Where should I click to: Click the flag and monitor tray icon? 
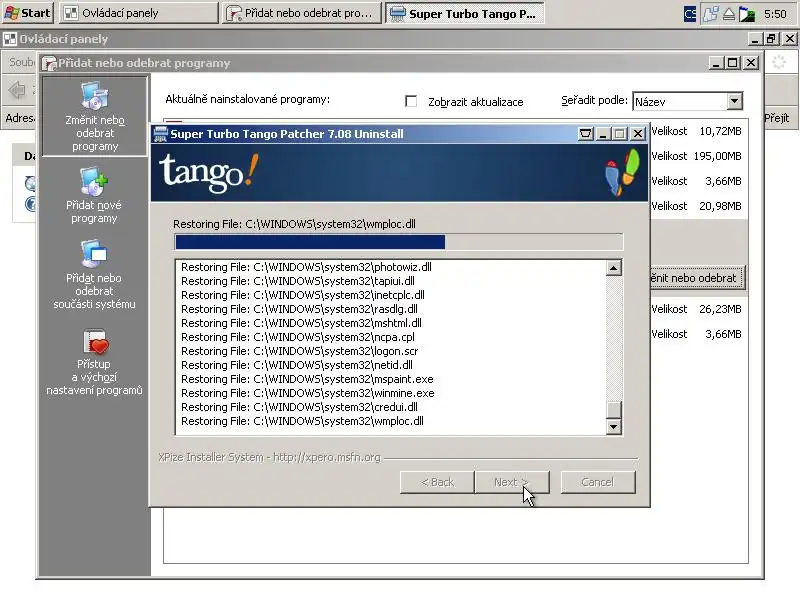coord(747,14)
